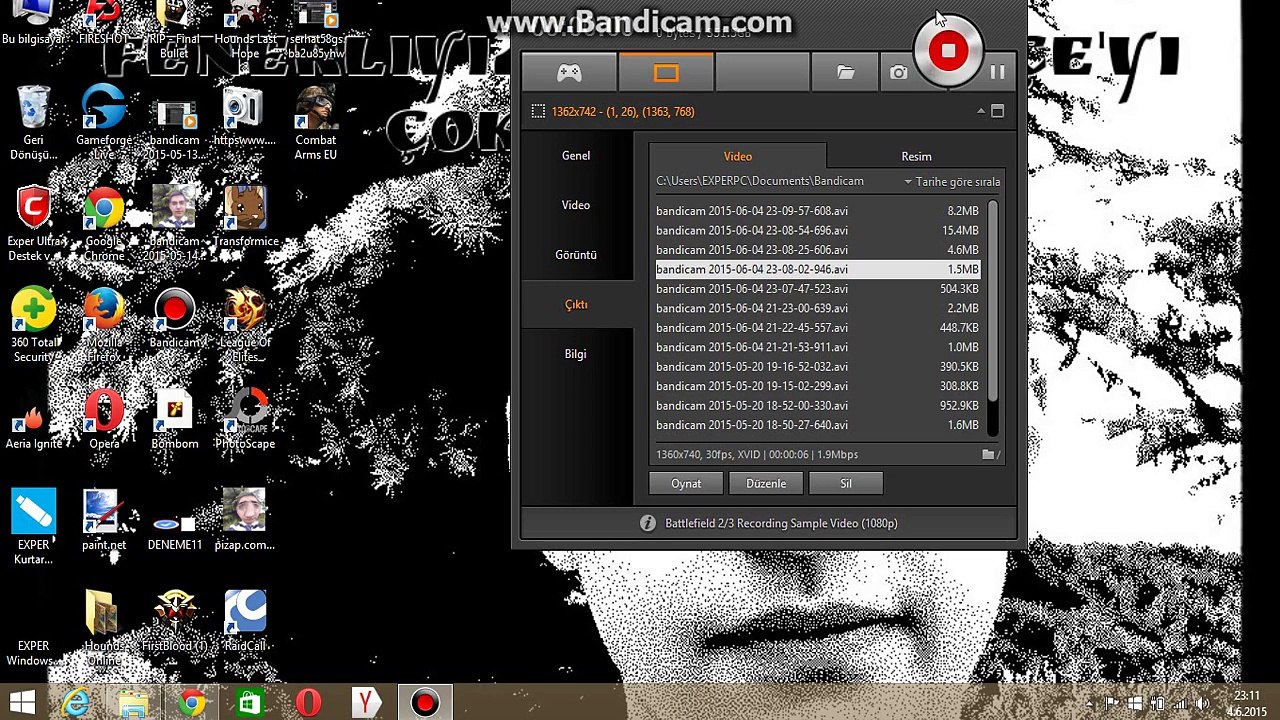Open Yandex browser from taskbar
Viewport: 1280px width, 720px height.
point(366,703)
